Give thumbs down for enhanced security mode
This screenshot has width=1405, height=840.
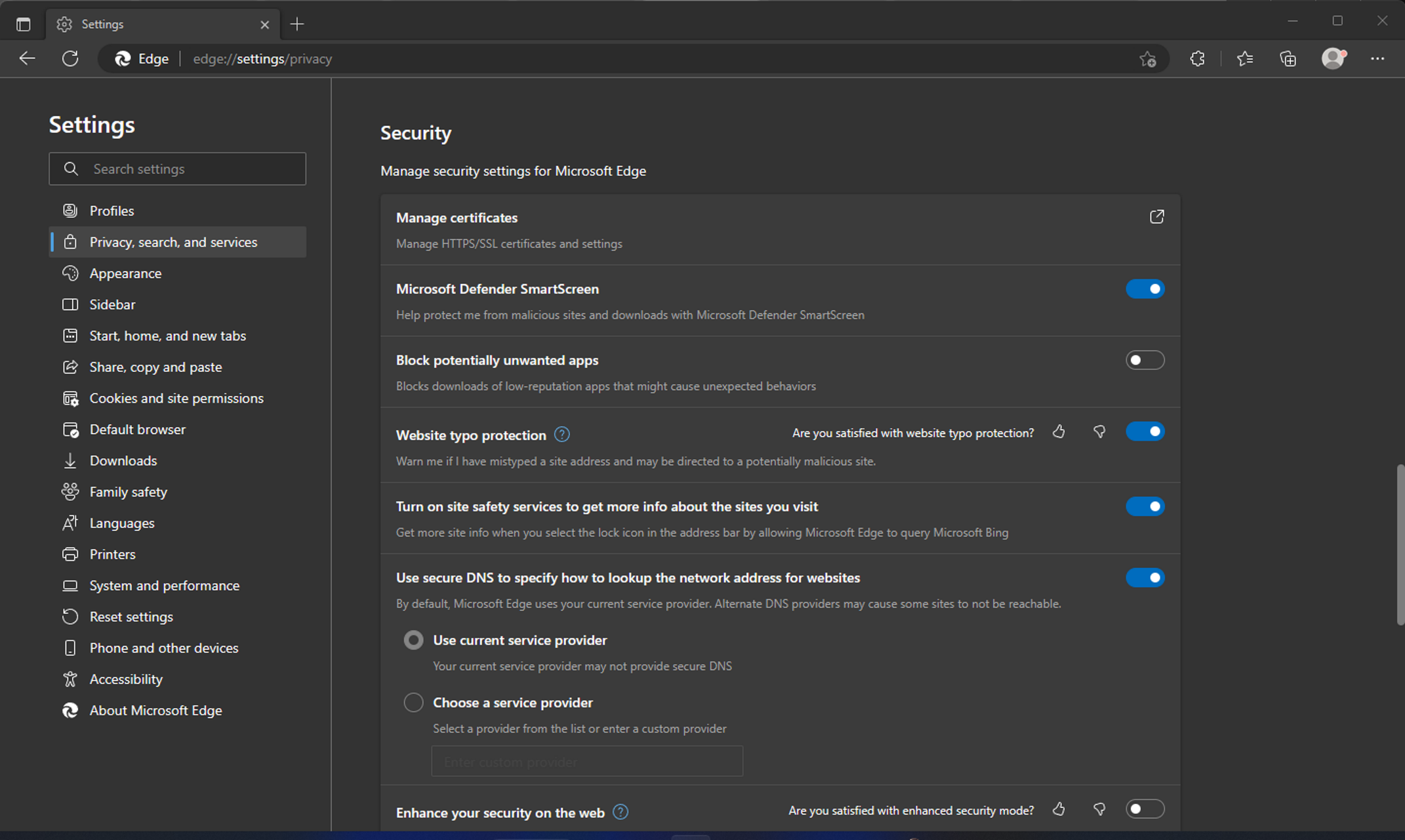point(1099,810)
